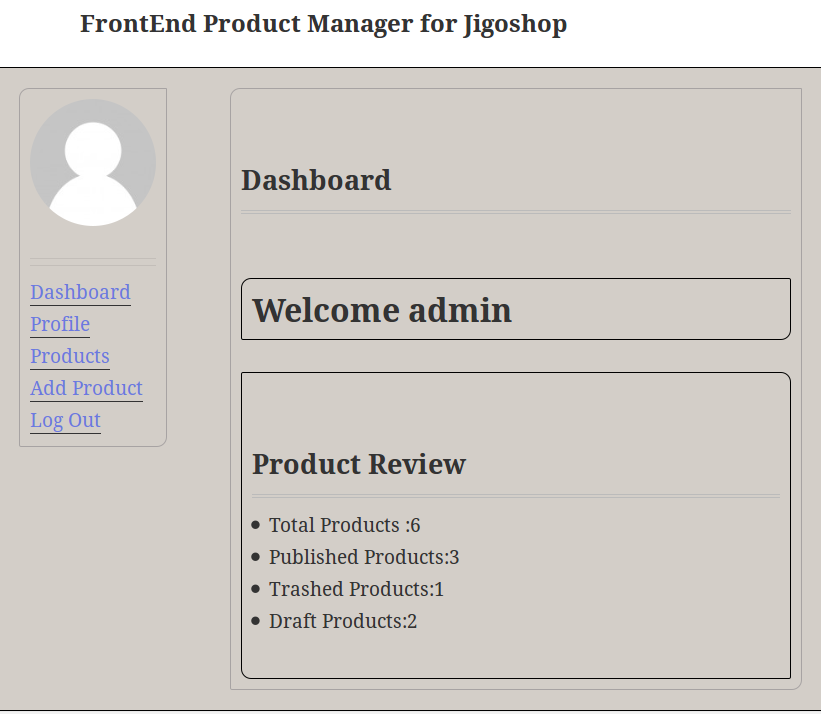Click the bullet beside Trashed Products

256,589
